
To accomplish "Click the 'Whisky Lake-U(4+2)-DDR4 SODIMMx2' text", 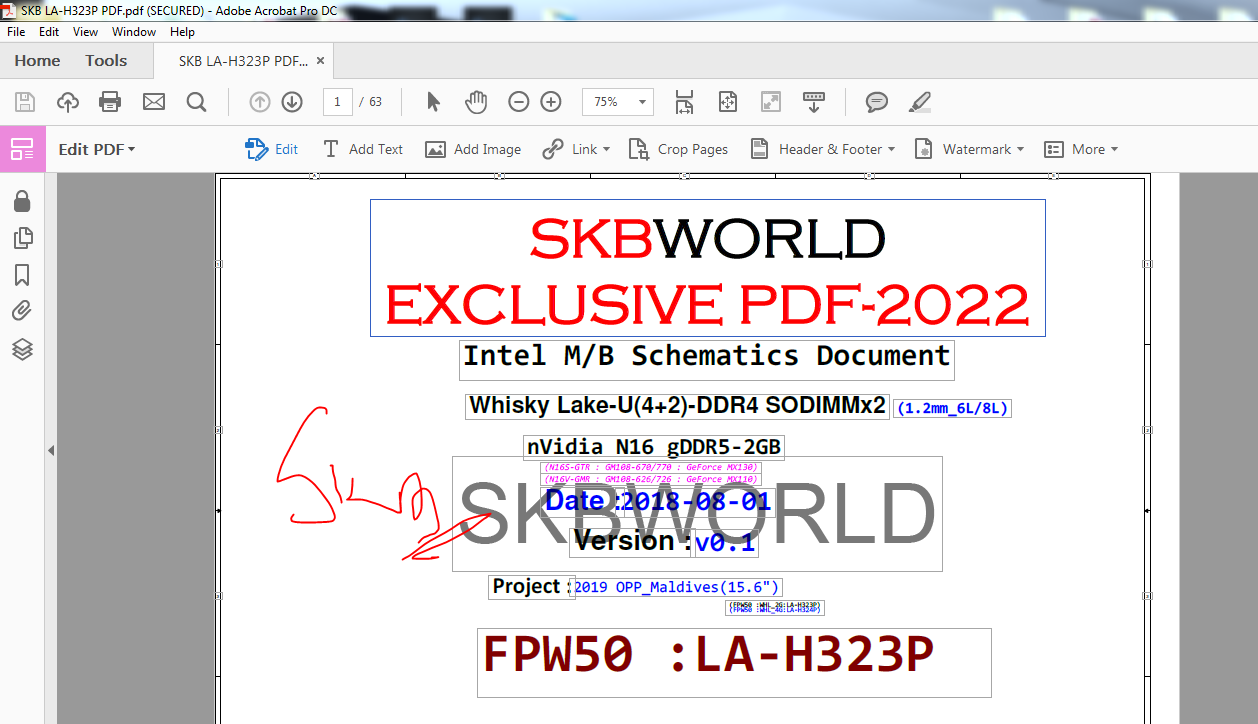I will point(677,406).
